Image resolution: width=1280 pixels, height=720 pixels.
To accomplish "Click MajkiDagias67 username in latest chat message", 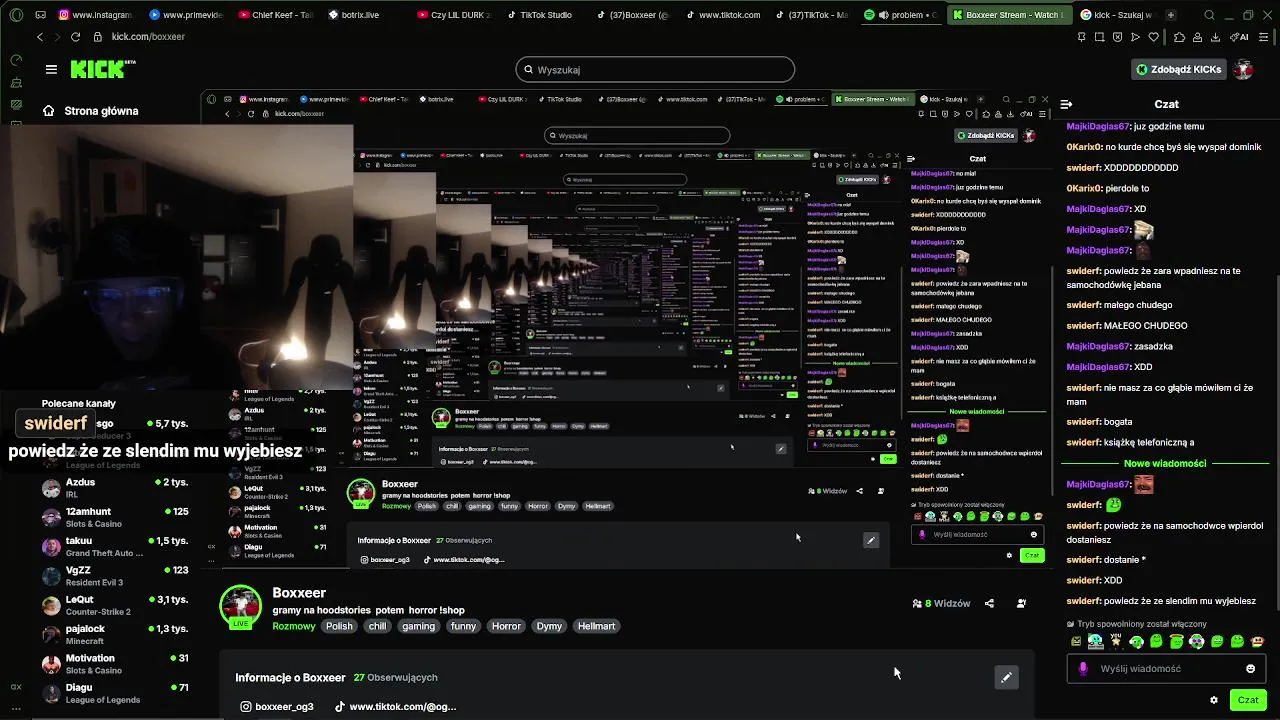I will click(x=1098, y=485).
